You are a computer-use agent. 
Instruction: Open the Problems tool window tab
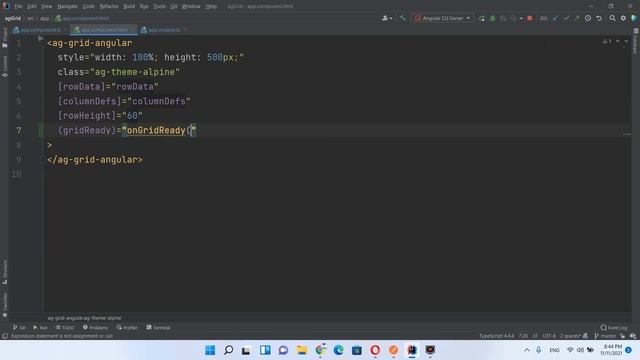click(95, 327)
